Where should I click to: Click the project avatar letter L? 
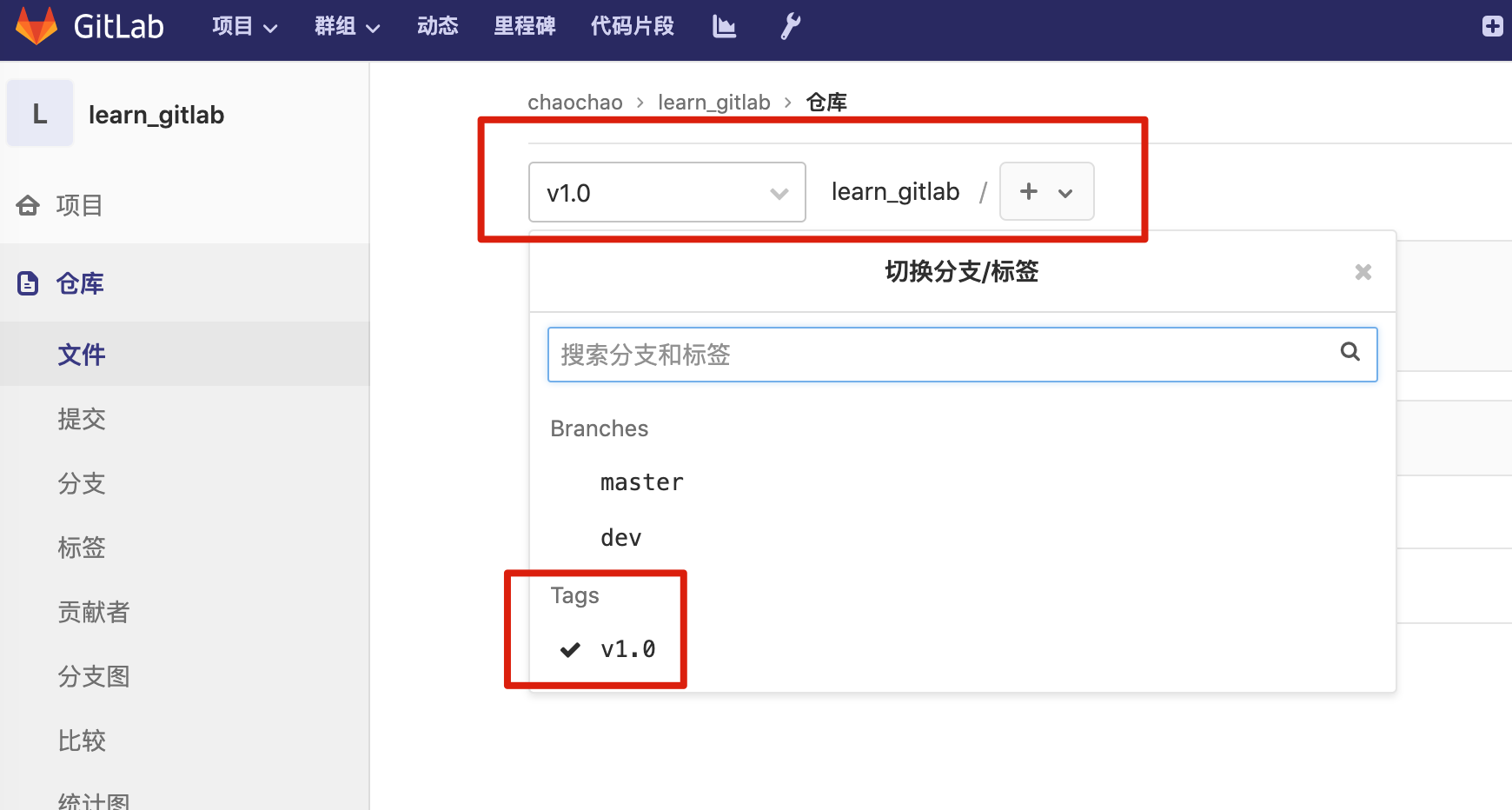click(x=40, y=113)
